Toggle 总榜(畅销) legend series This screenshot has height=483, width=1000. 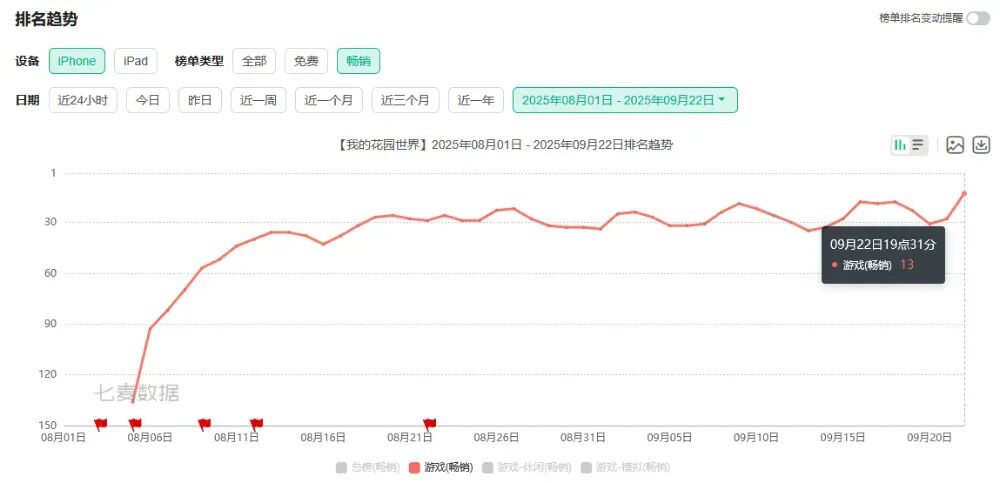point(367,467)
